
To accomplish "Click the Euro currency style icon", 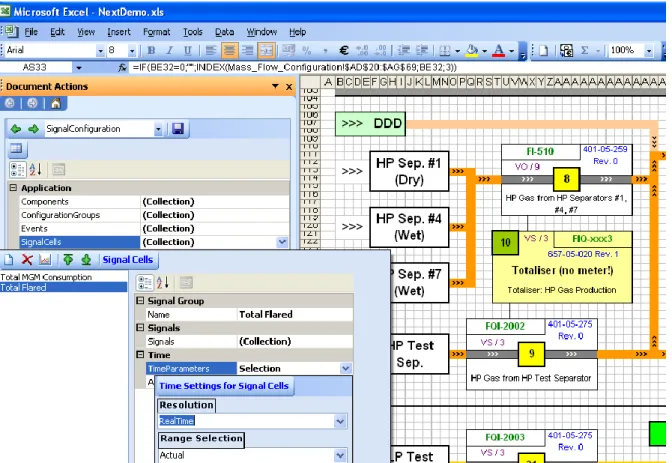I will pos(343,51).
